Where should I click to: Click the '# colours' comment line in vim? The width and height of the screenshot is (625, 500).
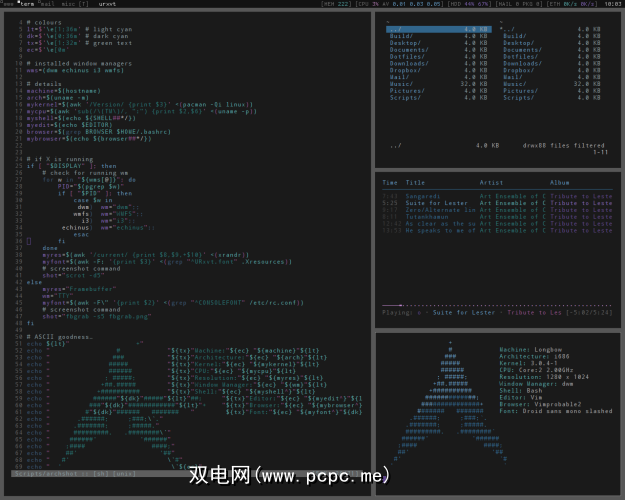point(44,22)
